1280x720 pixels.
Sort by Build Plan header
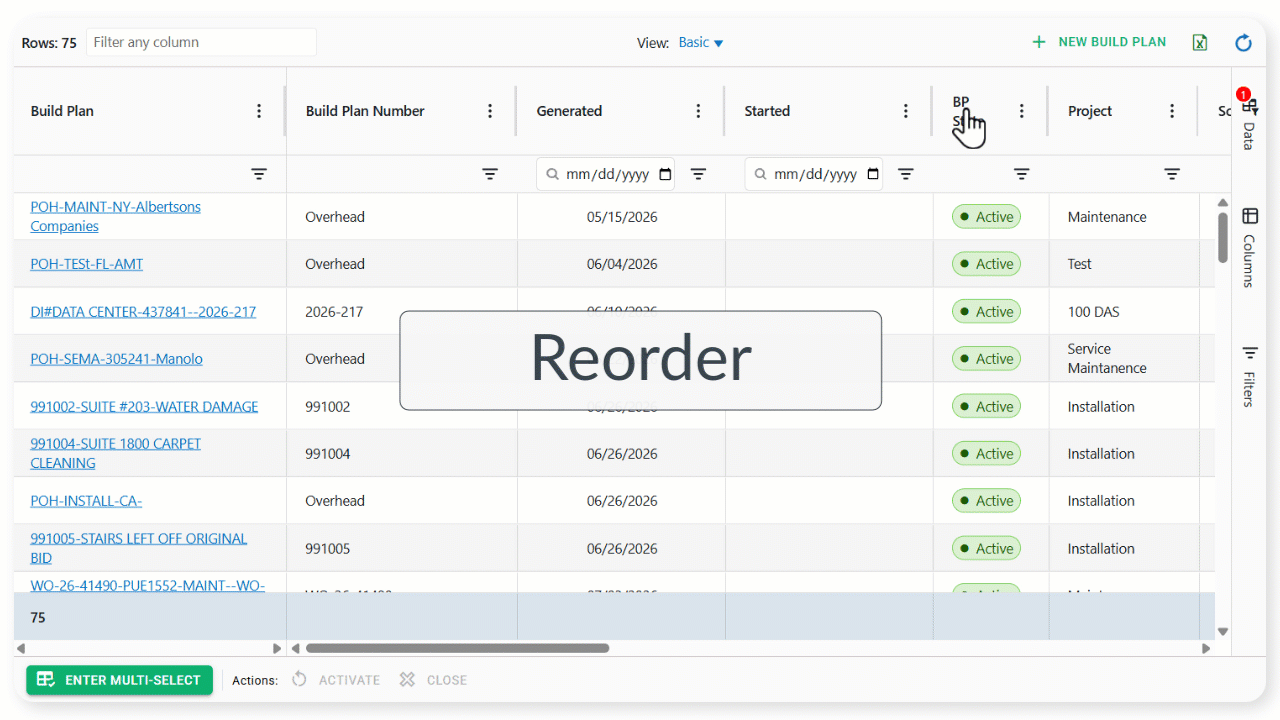point(62,111)
